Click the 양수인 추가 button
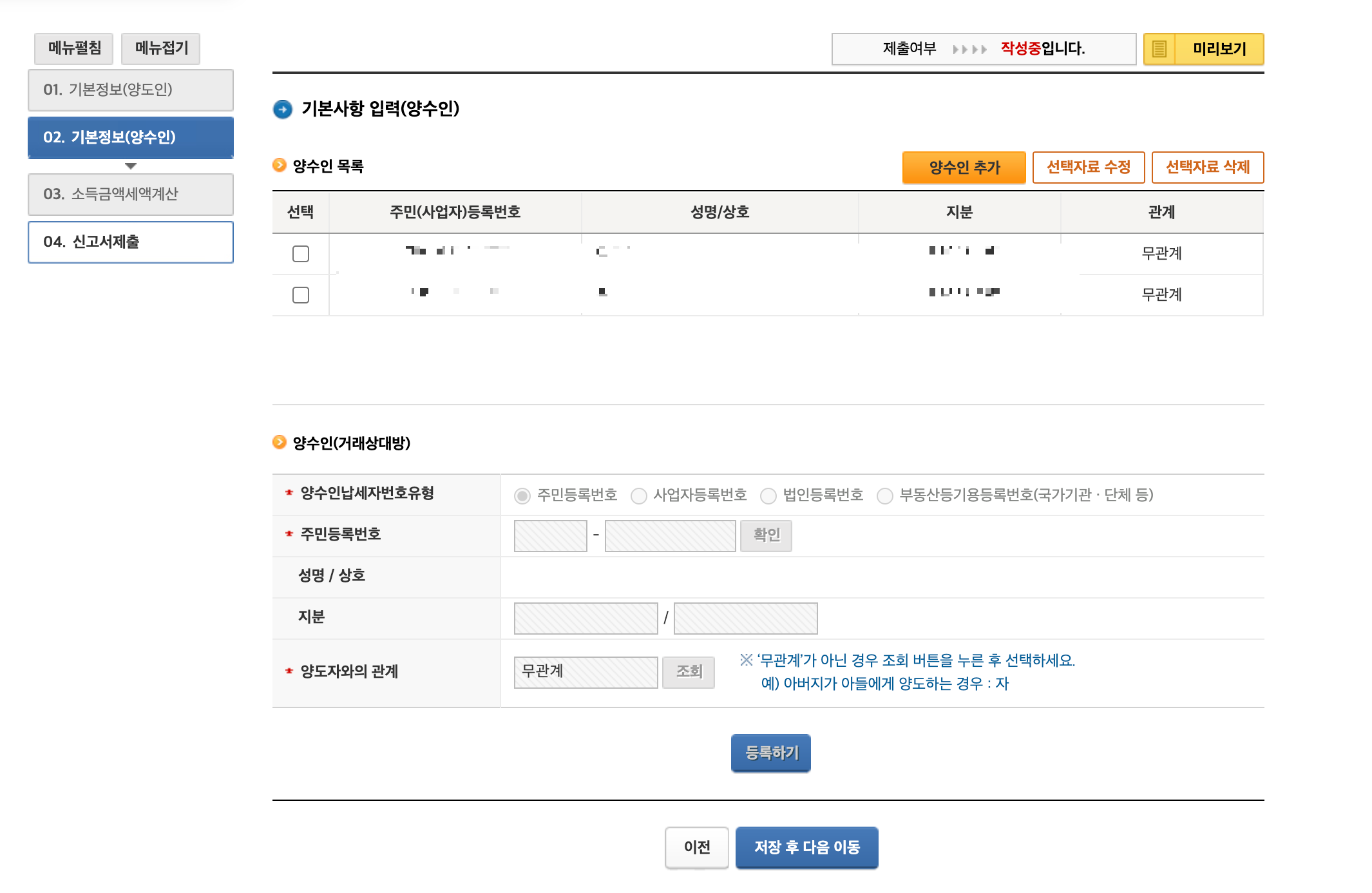 964,168
